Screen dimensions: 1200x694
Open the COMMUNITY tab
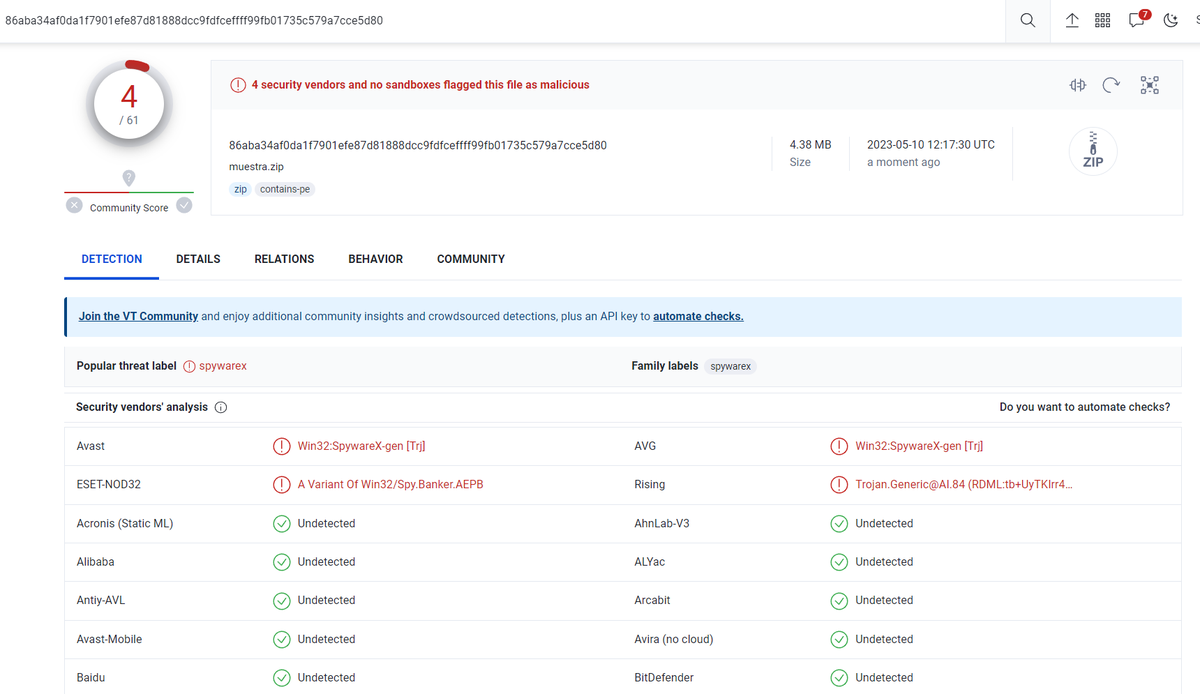[x=471, y=259]
